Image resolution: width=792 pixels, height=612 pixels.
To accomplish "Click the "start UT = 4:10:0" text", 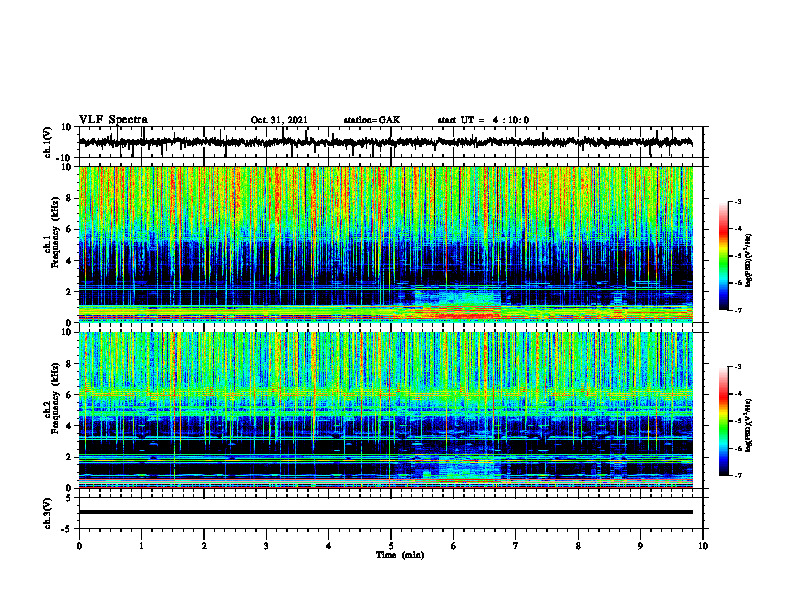I will 483,120.
